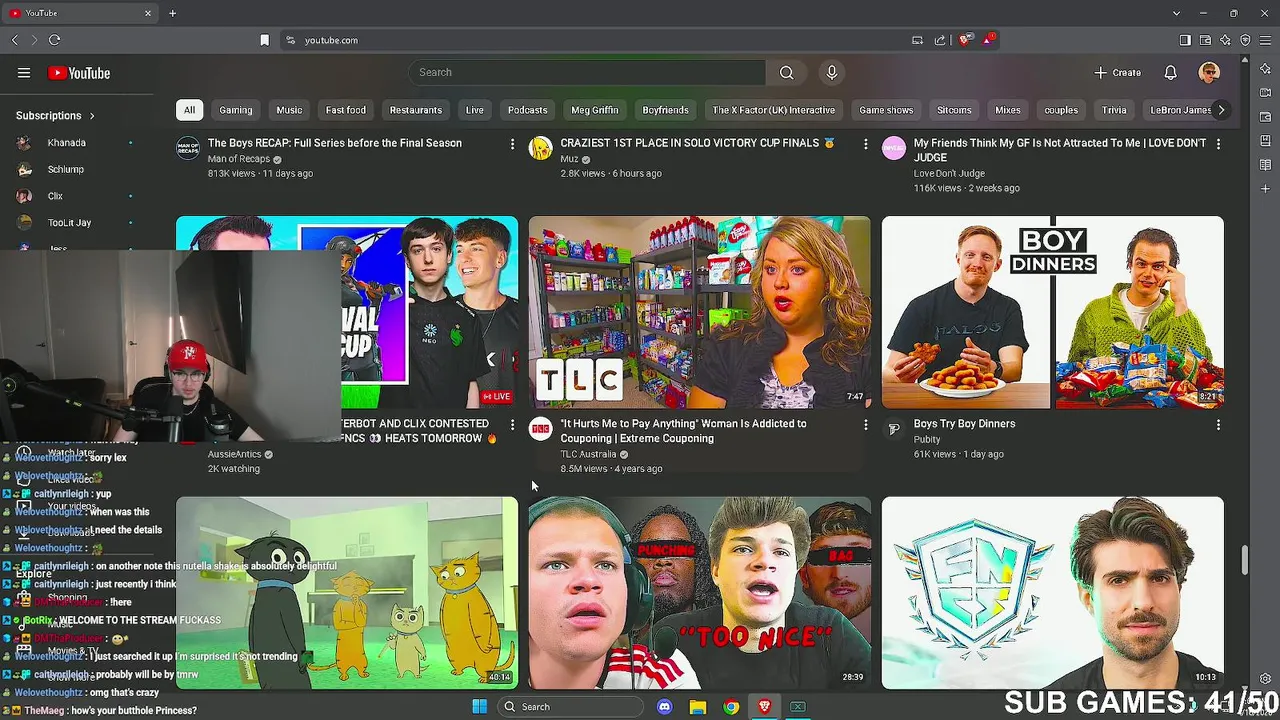This screenshot has height=720, width=1280.
Task: Open options for The Boys RECAP video
Action: click(x=512, y=144)
